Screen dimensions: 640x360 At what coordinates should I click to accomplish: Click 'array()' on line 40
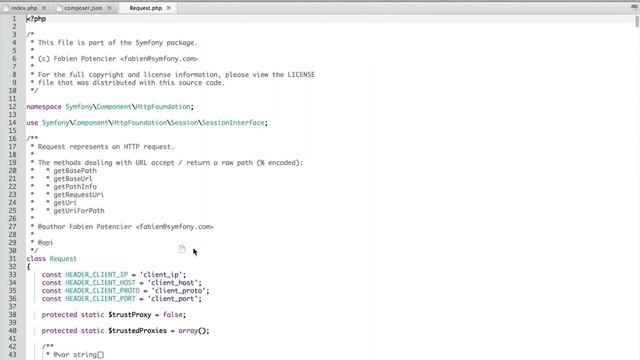192,331
